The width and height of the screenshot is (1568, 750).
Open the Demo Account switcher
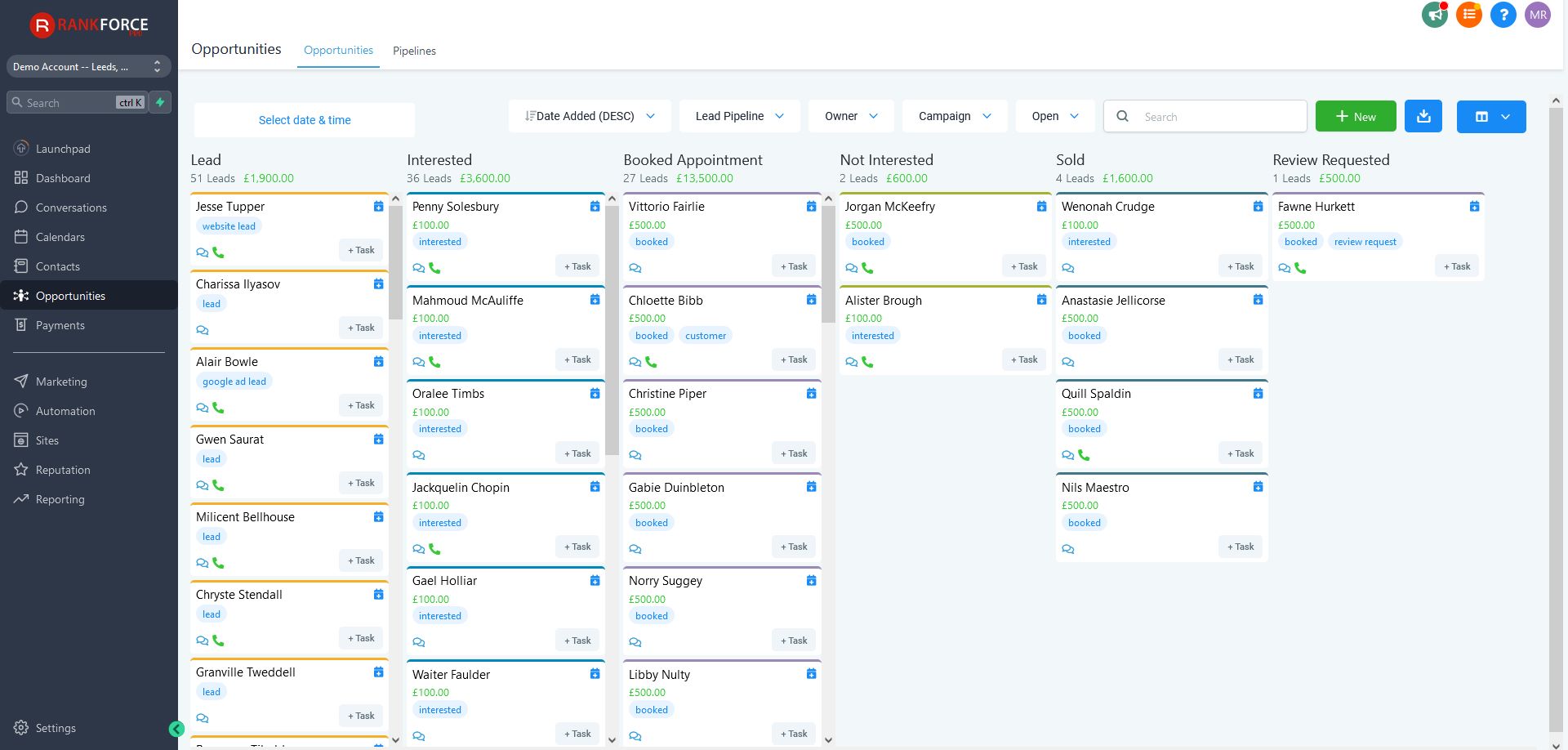coord(88,67)
